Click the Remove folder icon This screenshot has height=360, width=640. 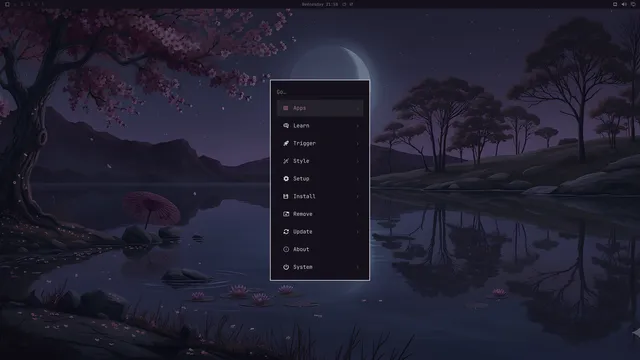click(x=286, y=214)
